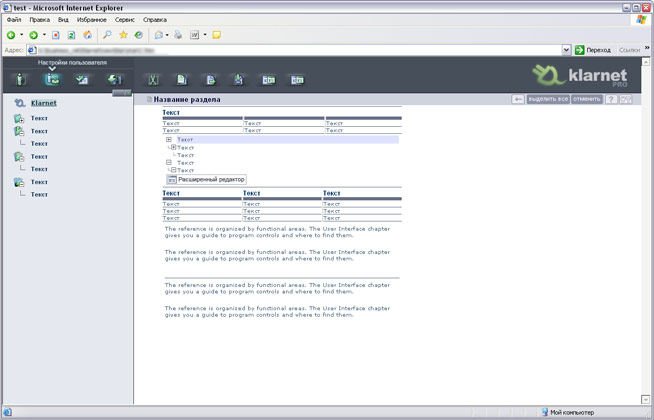
Task: Collapse the minus node in content tree
Action: [x=169, y=162]
